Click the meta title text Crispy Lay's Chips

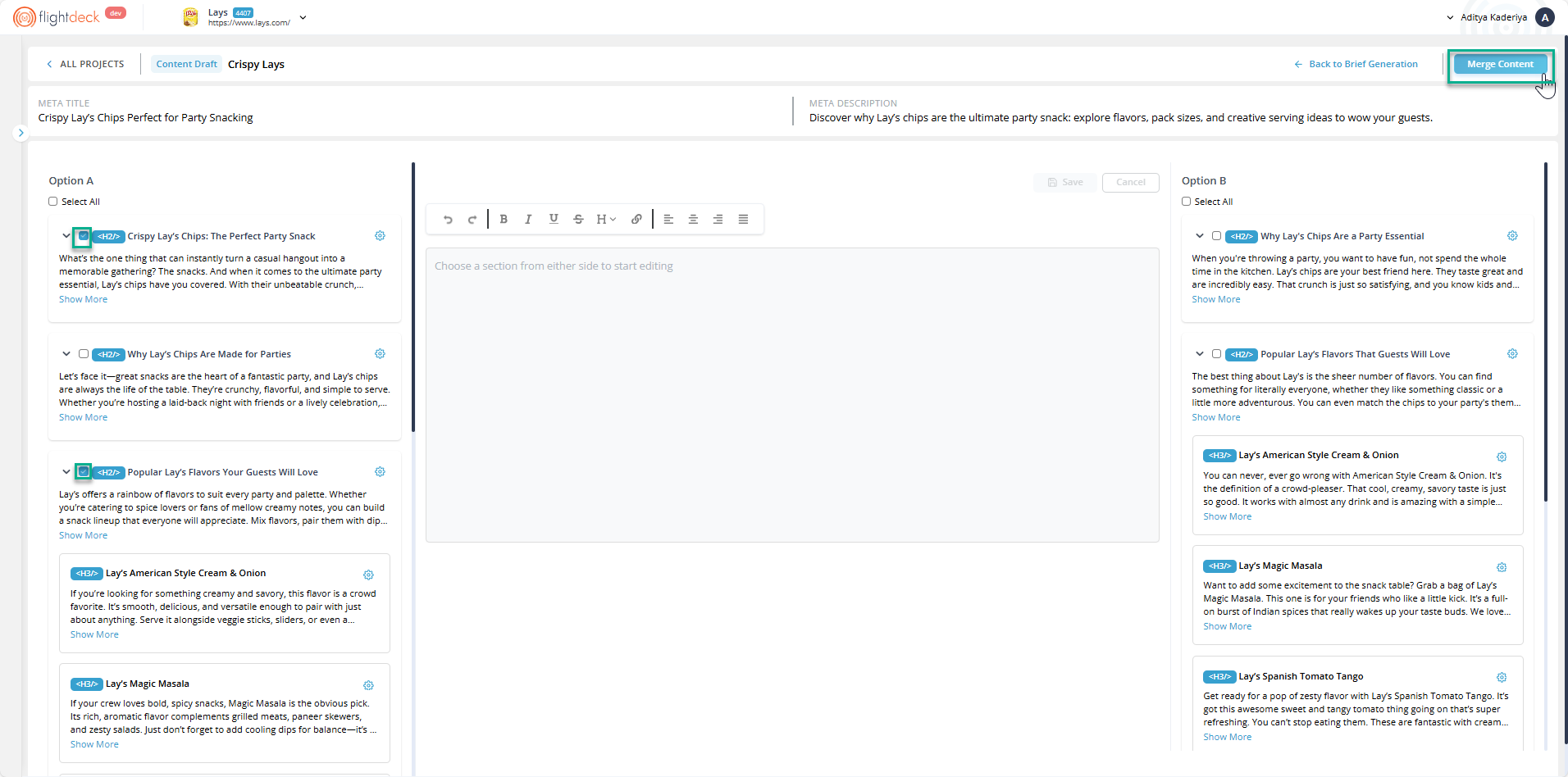coord(145,118)
